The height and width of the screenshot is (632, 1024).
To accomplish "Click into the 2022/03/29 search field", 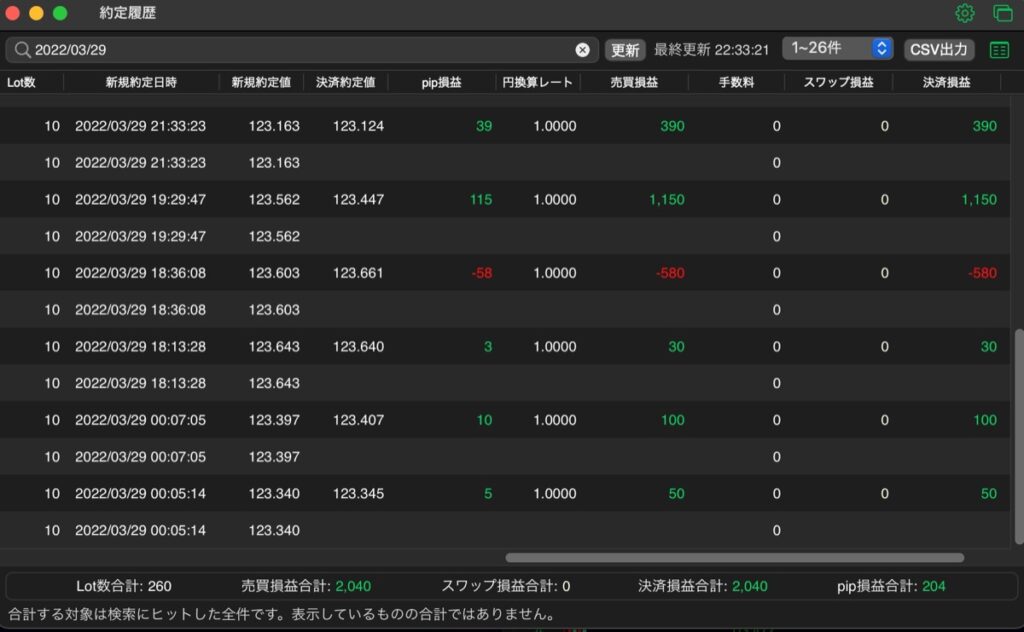I will [x=302, y=50].
